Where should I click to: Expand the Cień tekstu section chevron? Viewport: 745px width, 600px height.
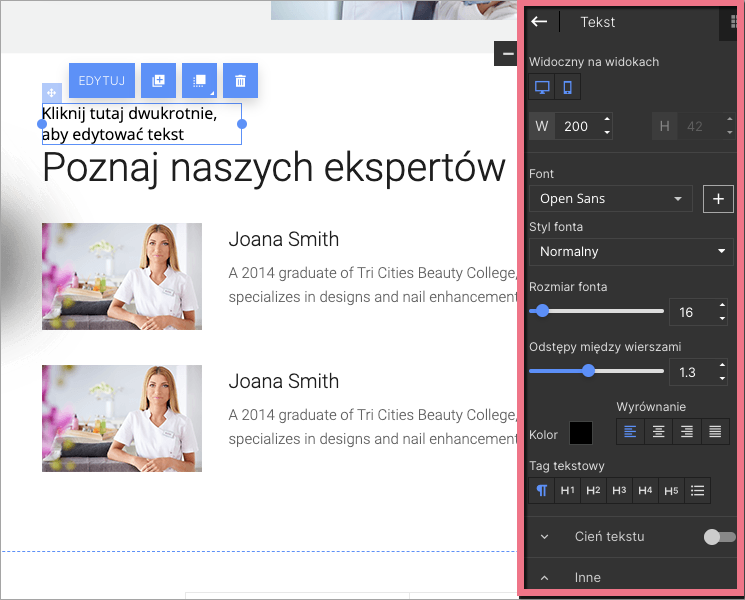[x=545, y=537]
